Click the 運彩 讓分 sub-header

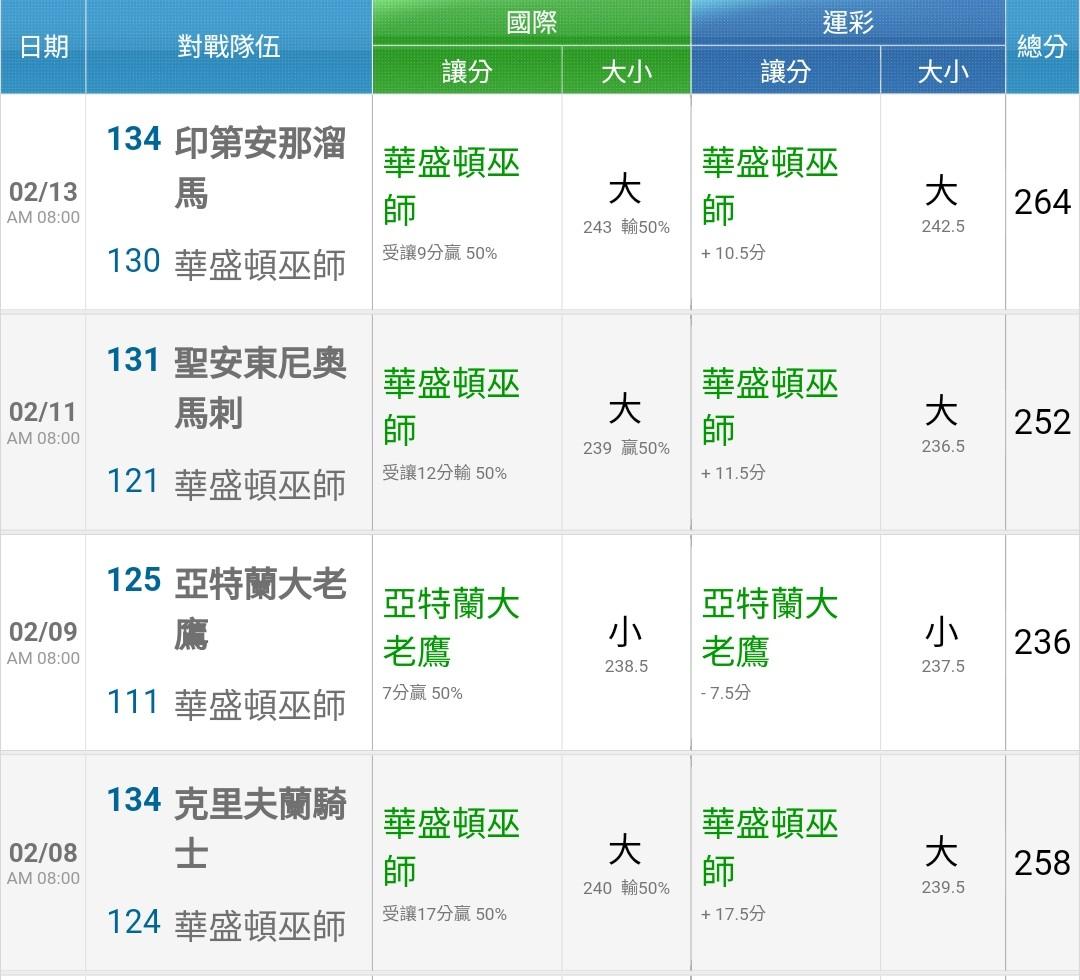tap(785, 71)
